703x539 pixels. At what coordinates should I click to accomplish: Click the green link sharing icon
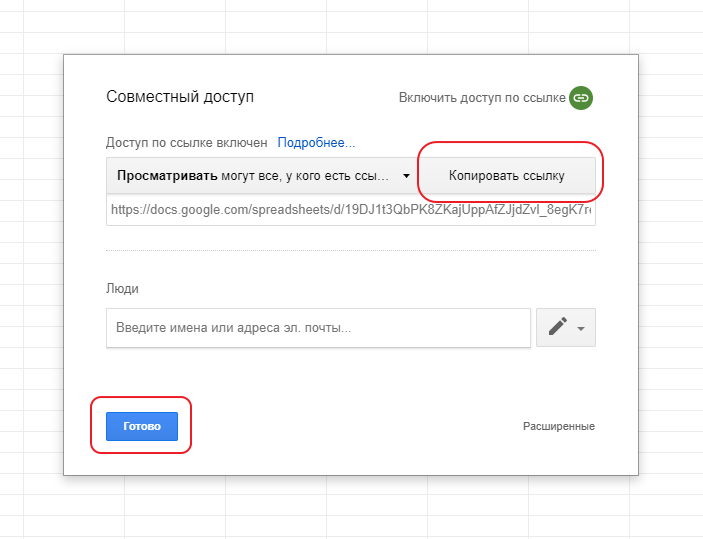click(x=581, y=98)
